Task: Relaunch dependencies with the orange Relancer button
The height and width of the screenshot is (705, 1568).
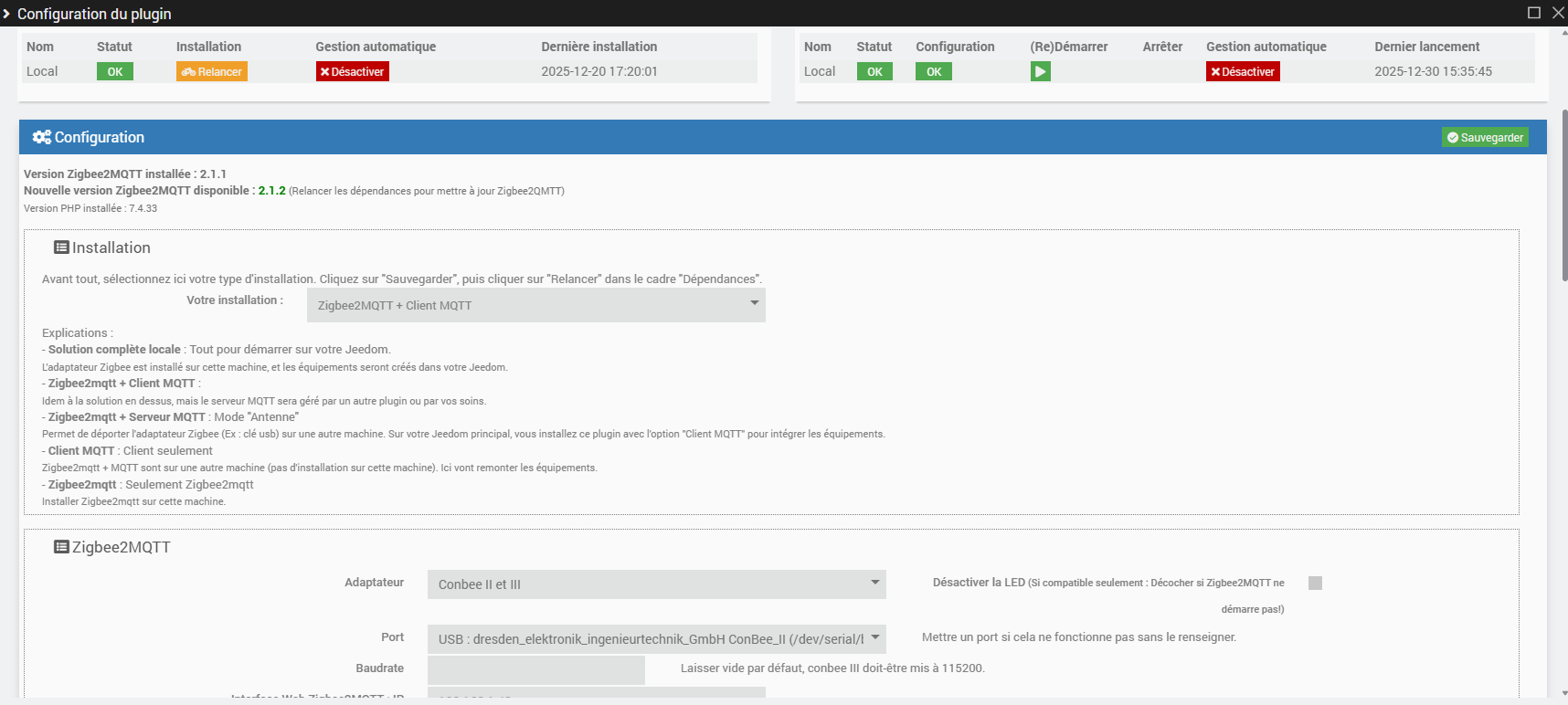Action: [212, 71]
